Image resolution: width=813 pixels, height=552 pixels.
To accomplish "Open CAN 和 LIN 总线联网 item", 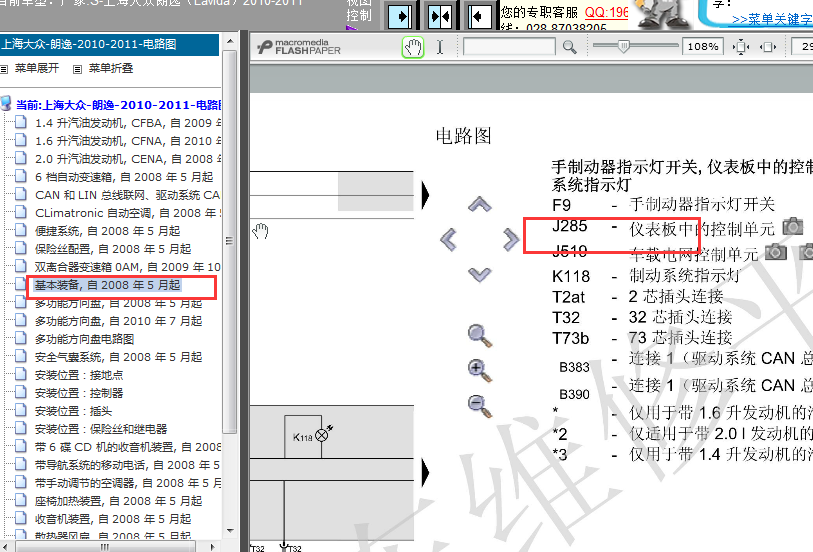I will click(128, 195).
